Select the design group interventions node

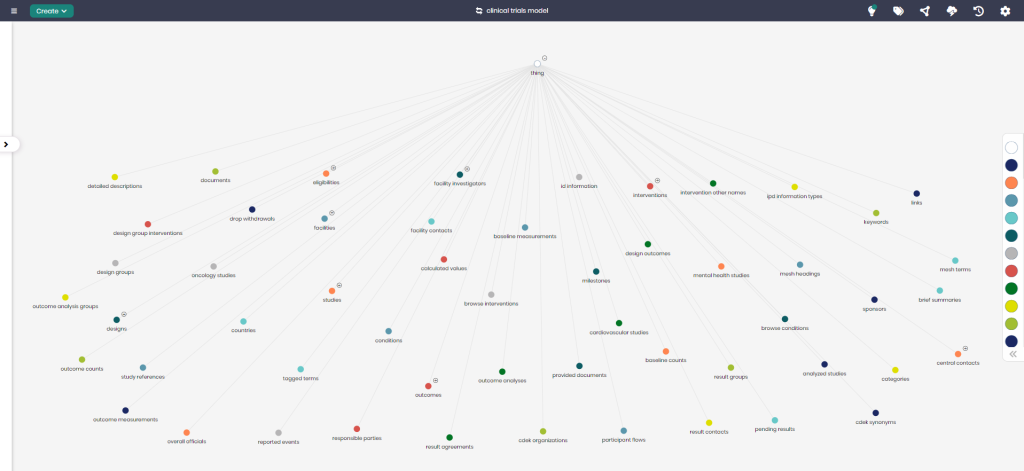[x=148, y=224]
